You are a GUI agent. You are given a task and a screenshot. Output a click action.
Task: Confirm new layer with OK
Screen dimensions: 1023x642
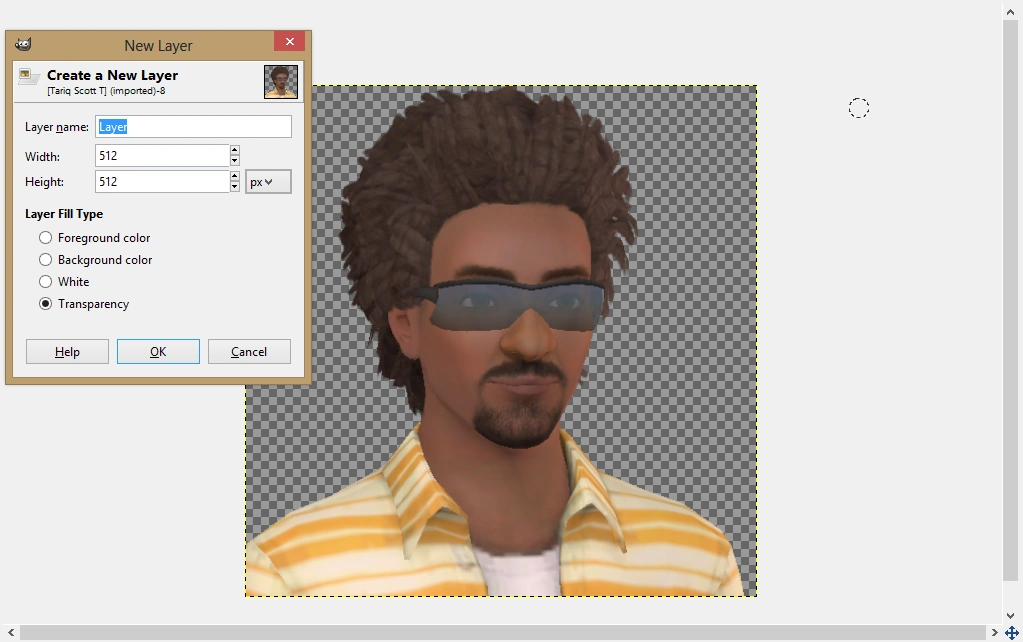coord(158,352)
